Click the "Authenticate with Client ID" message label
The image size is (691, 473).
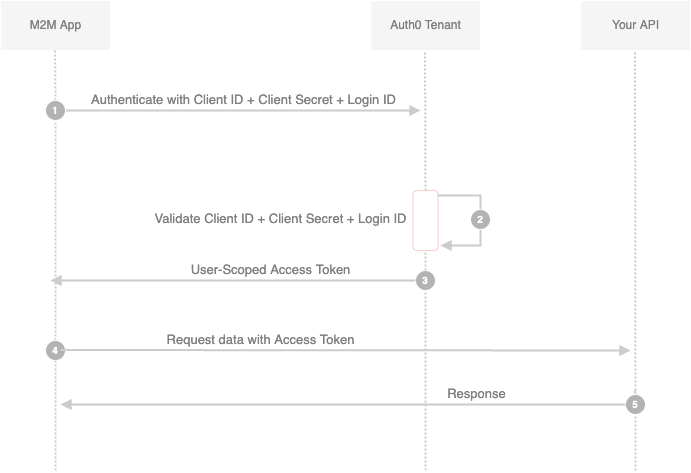pyautogui.click(x=243, y=100)
